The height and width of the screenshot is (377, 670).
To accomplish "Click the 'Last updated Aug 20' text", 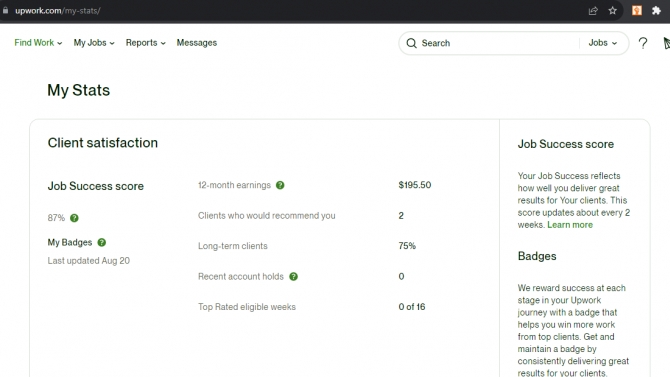I will 88,261.
